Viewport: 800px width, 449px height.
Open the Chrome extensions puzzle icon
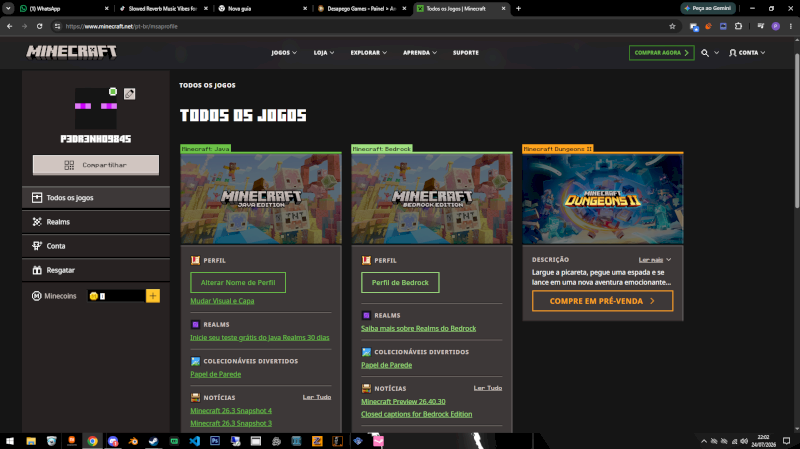tap(738, 27)
